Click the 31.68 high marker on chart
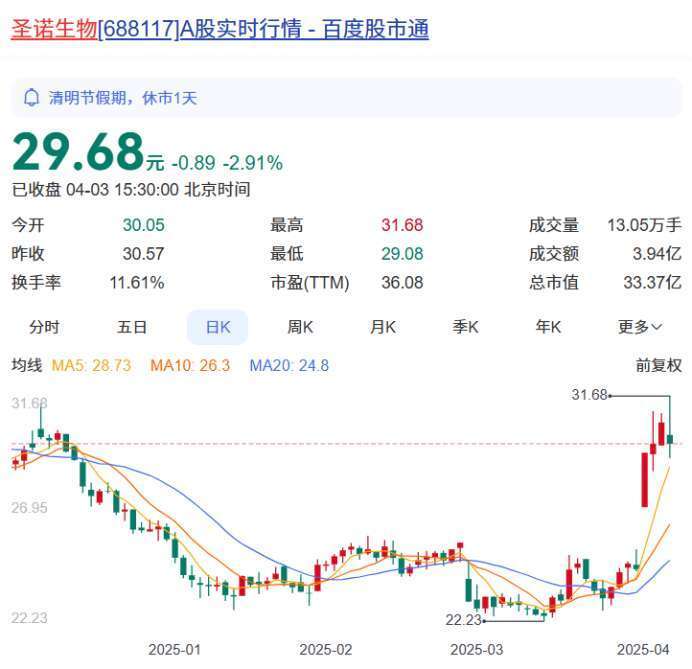Image resolution: width=692 pixels, height=669 pixels. [x=590, y=395]
